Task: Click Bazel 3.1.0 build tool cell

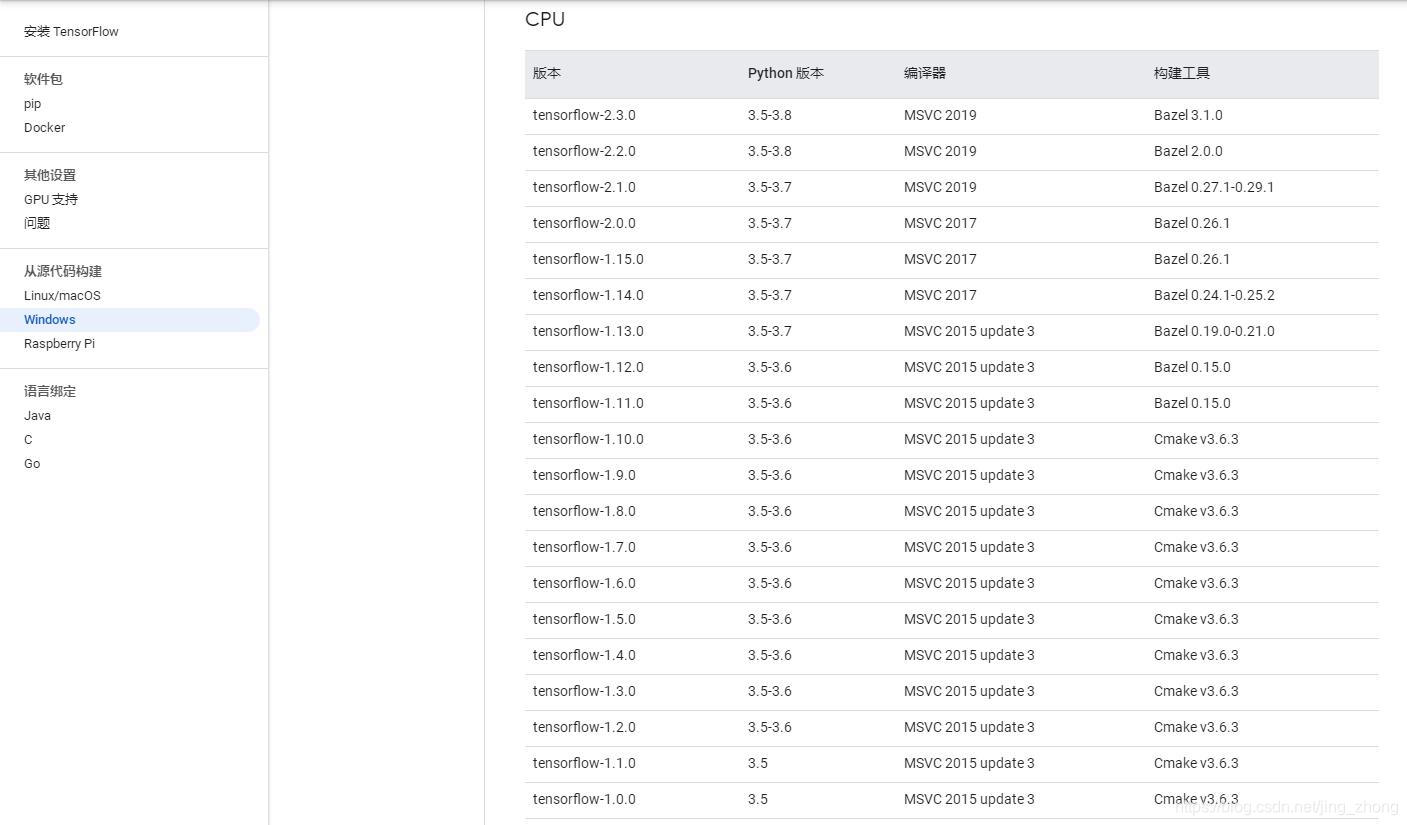Action: tap(1188, 115)
